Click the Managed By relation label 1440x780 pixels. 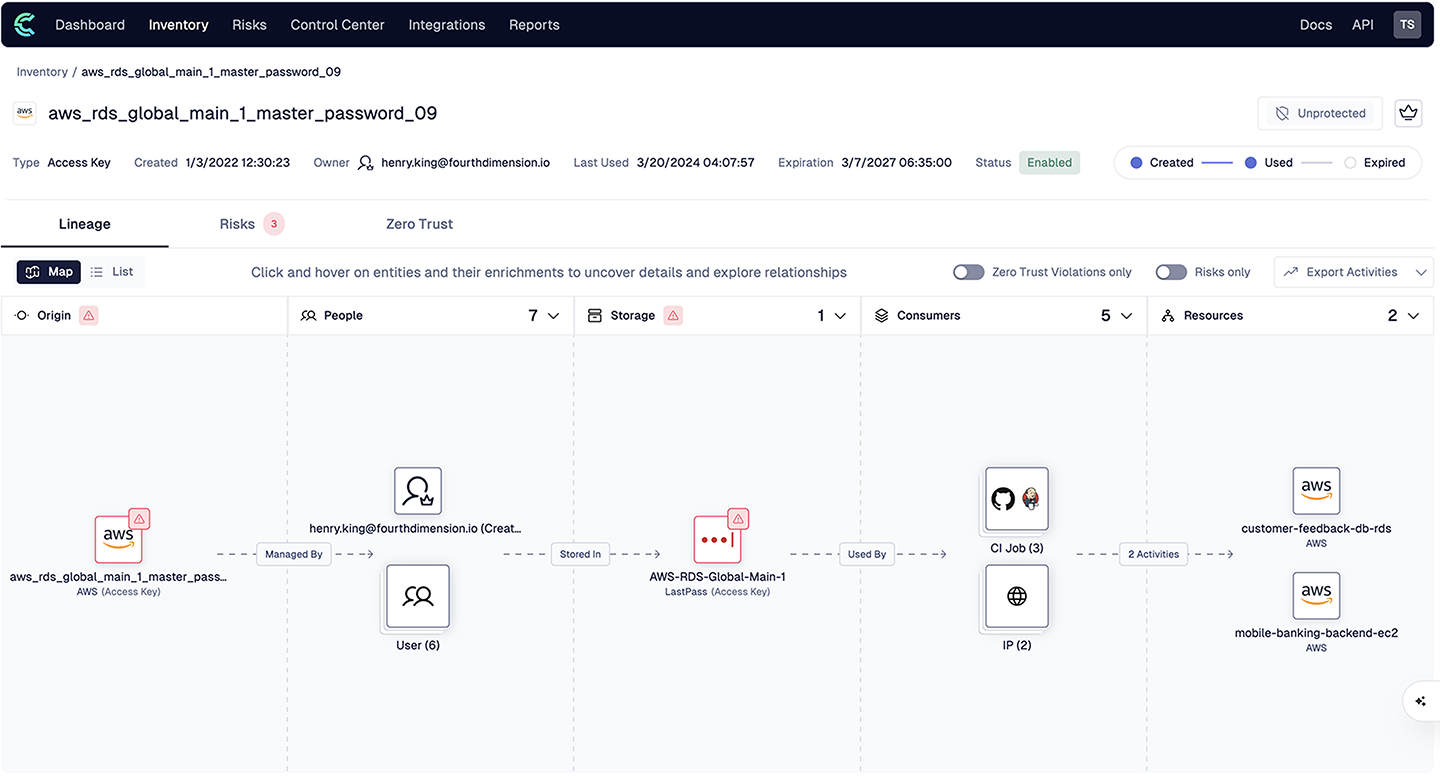294,554
